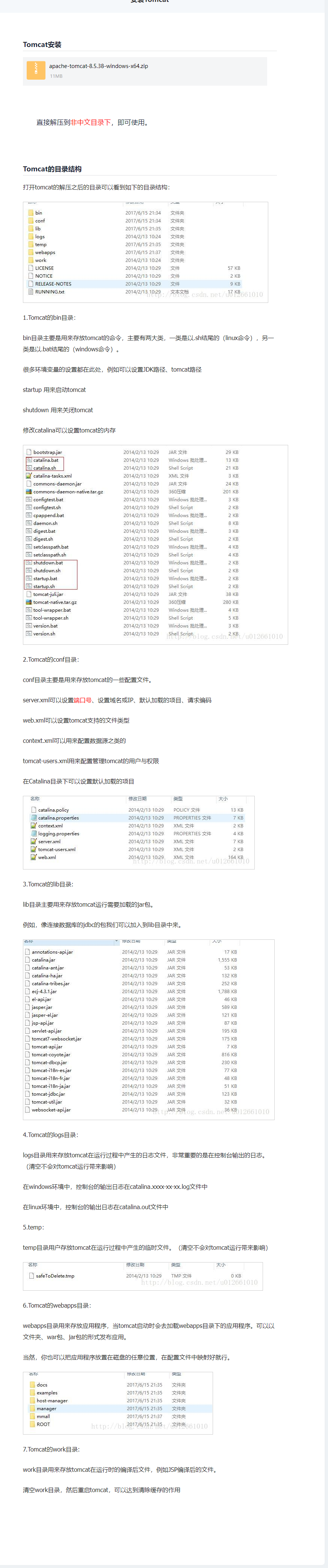Click the catalina-tasks.xml file icon
328x1568 pixels.
[x=29, y=476]
